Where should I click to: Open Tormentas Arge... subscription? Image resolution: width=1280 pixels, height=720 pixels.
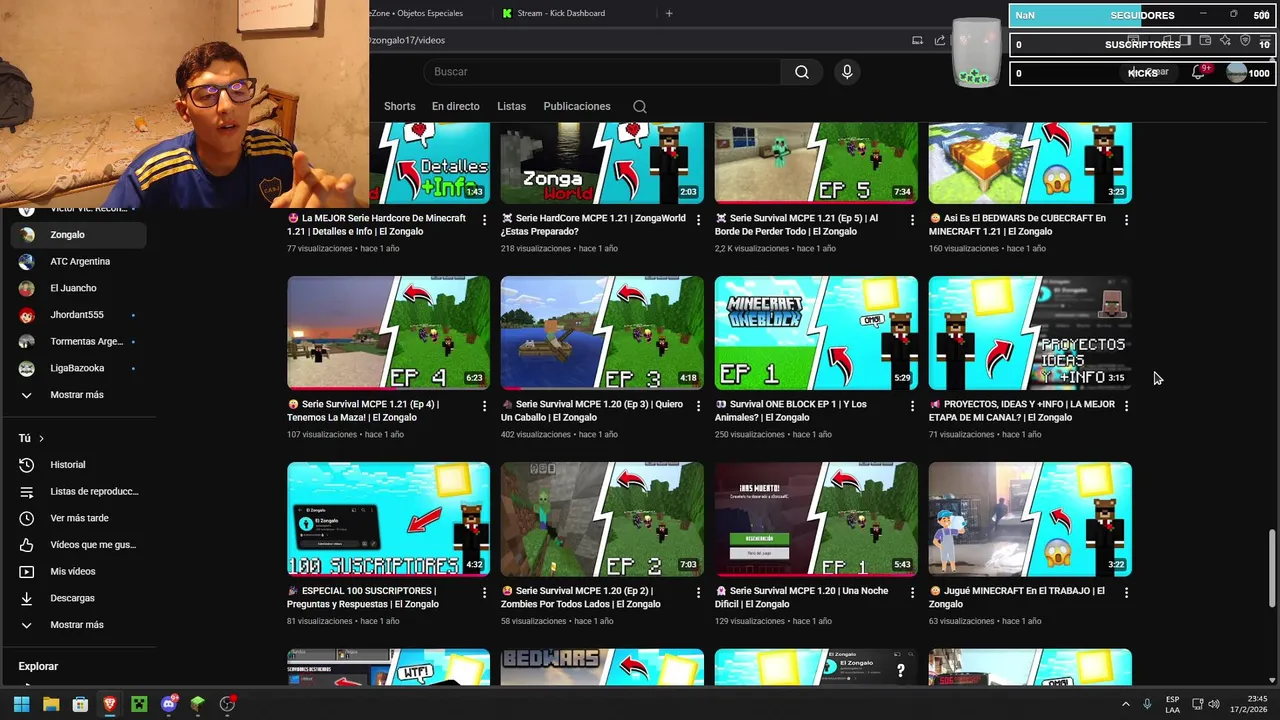[x=78, y=341]
